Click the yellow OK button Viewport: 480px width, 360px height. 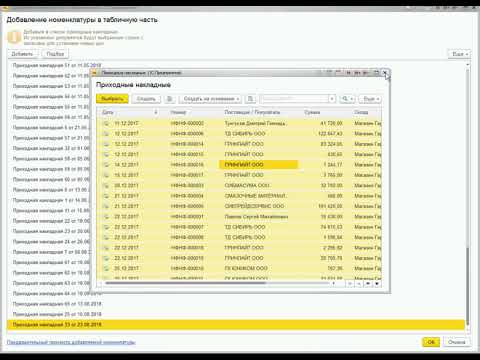[x=431, y=342]
